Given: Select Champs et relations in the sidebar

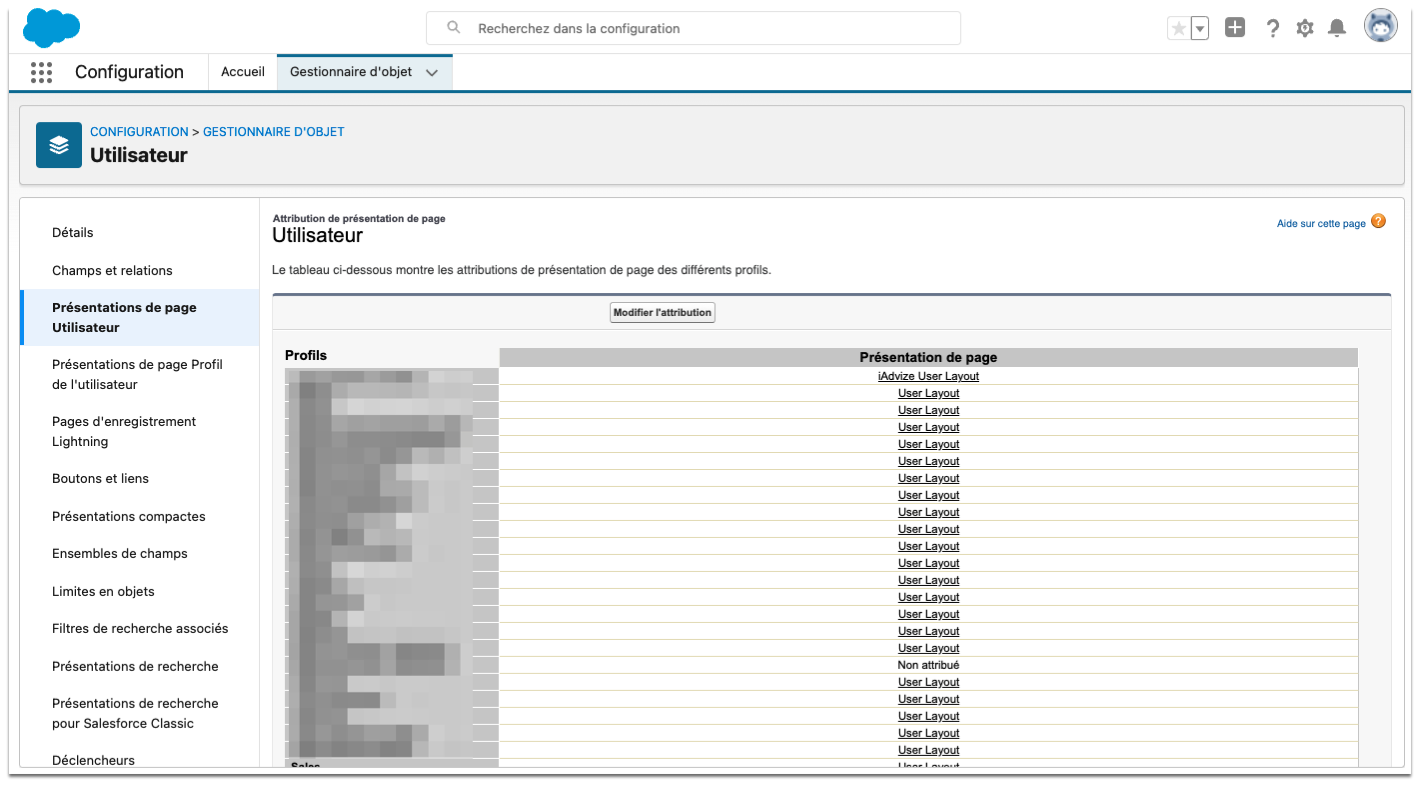Looking at the screenshot, I should point(112,270).
